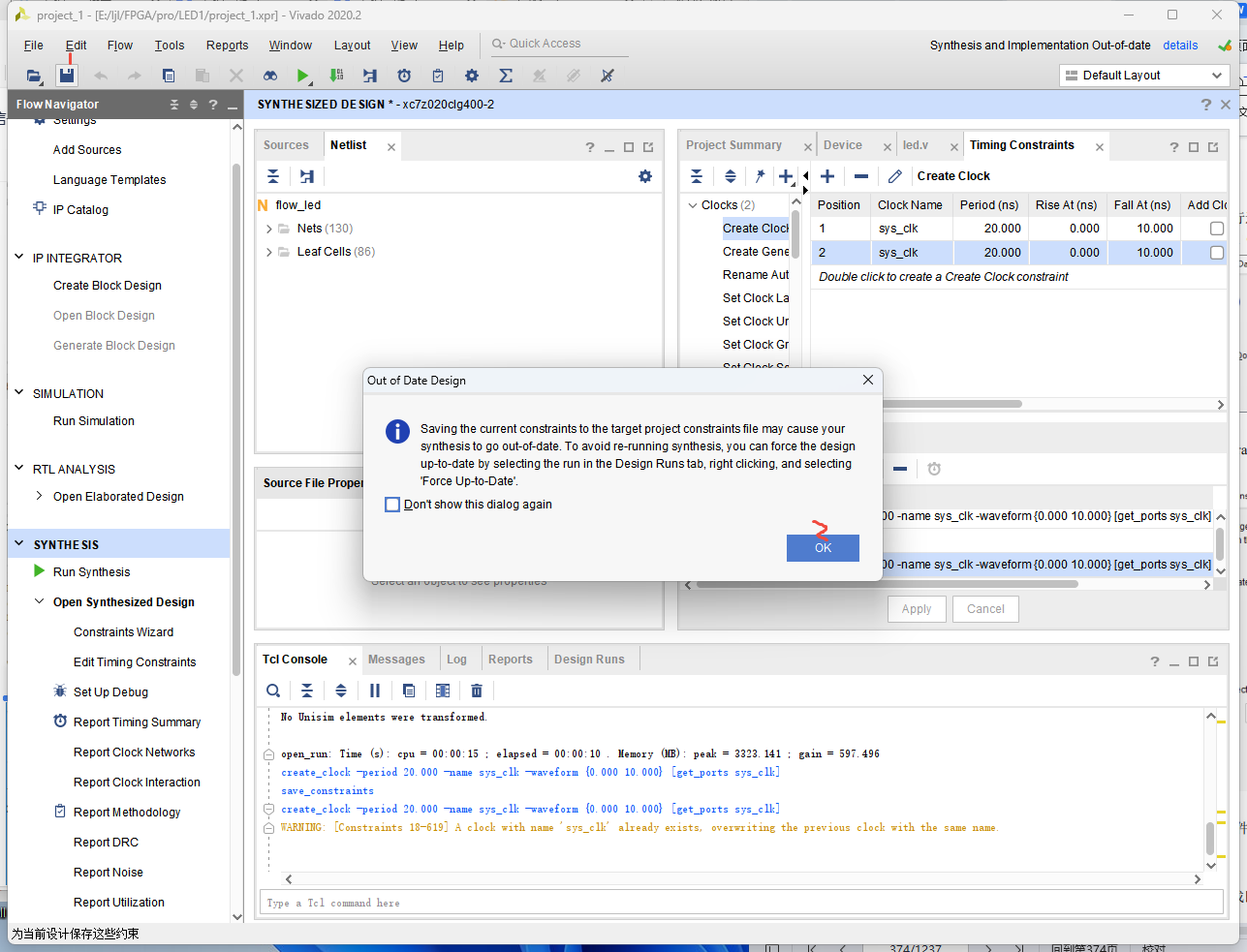Click the Tcl Console horizontal scrollbar
Image resolution: width=1247 pixels, height=952 pixels.
pyautogui.click(x=741, y=879)
